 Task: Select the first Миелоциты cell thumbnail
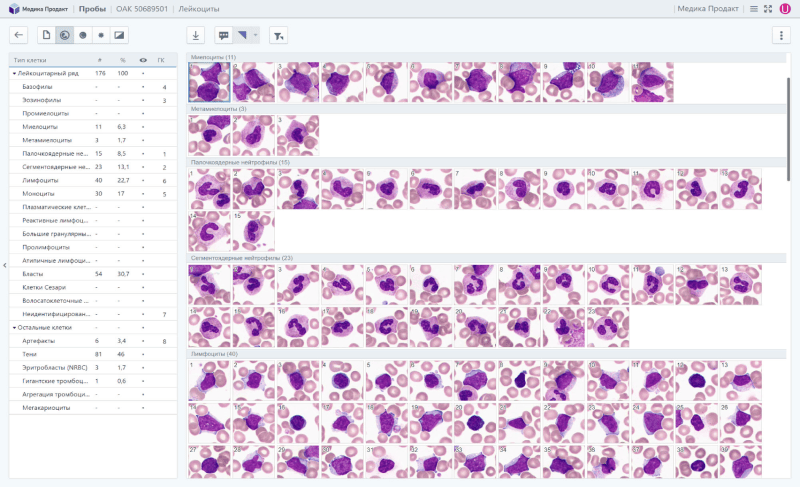tap(209, 83)
